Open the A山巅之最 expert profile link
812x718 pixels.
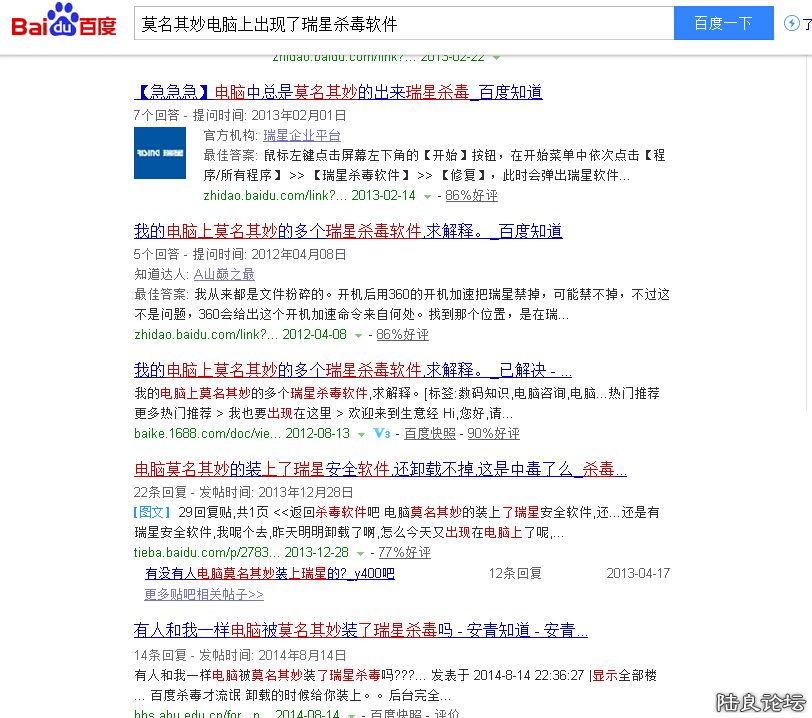point(224,274)
